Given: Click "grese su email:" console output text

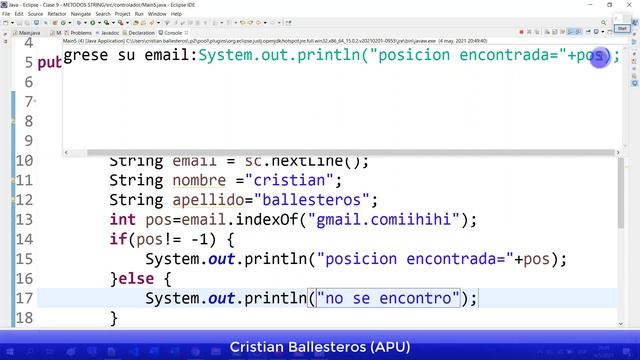Looking at the screenshot, I should point(131,55).
